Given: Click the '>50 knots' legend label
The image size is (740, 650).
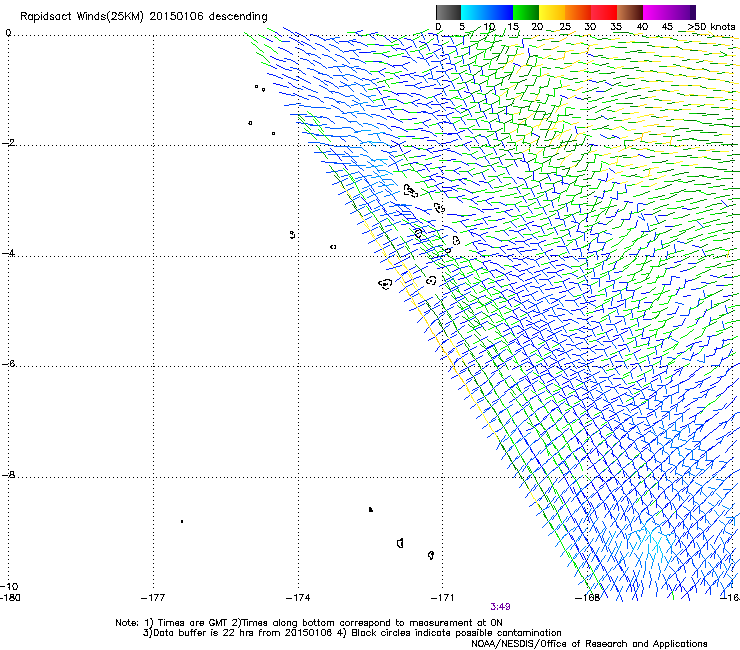Looking at the screenshot, I should 711,27.
